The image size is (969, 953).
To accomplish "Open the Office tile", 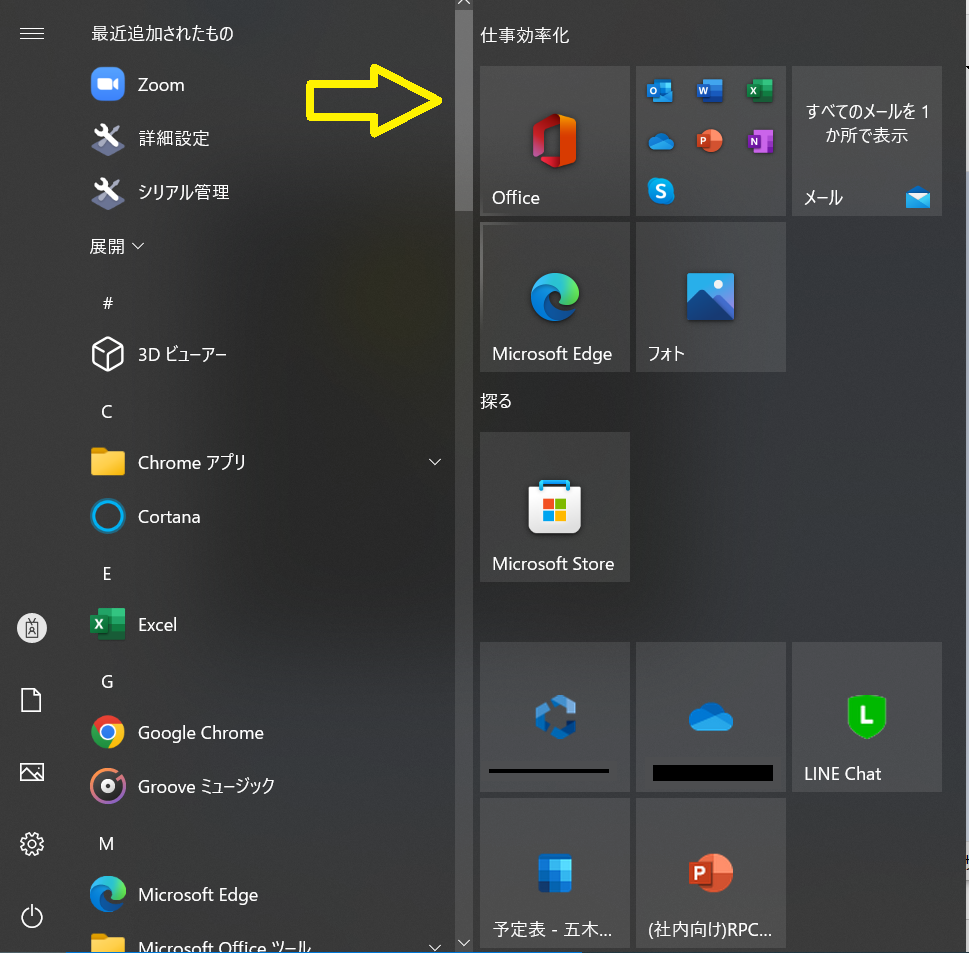I will click(x=555, y=141).
